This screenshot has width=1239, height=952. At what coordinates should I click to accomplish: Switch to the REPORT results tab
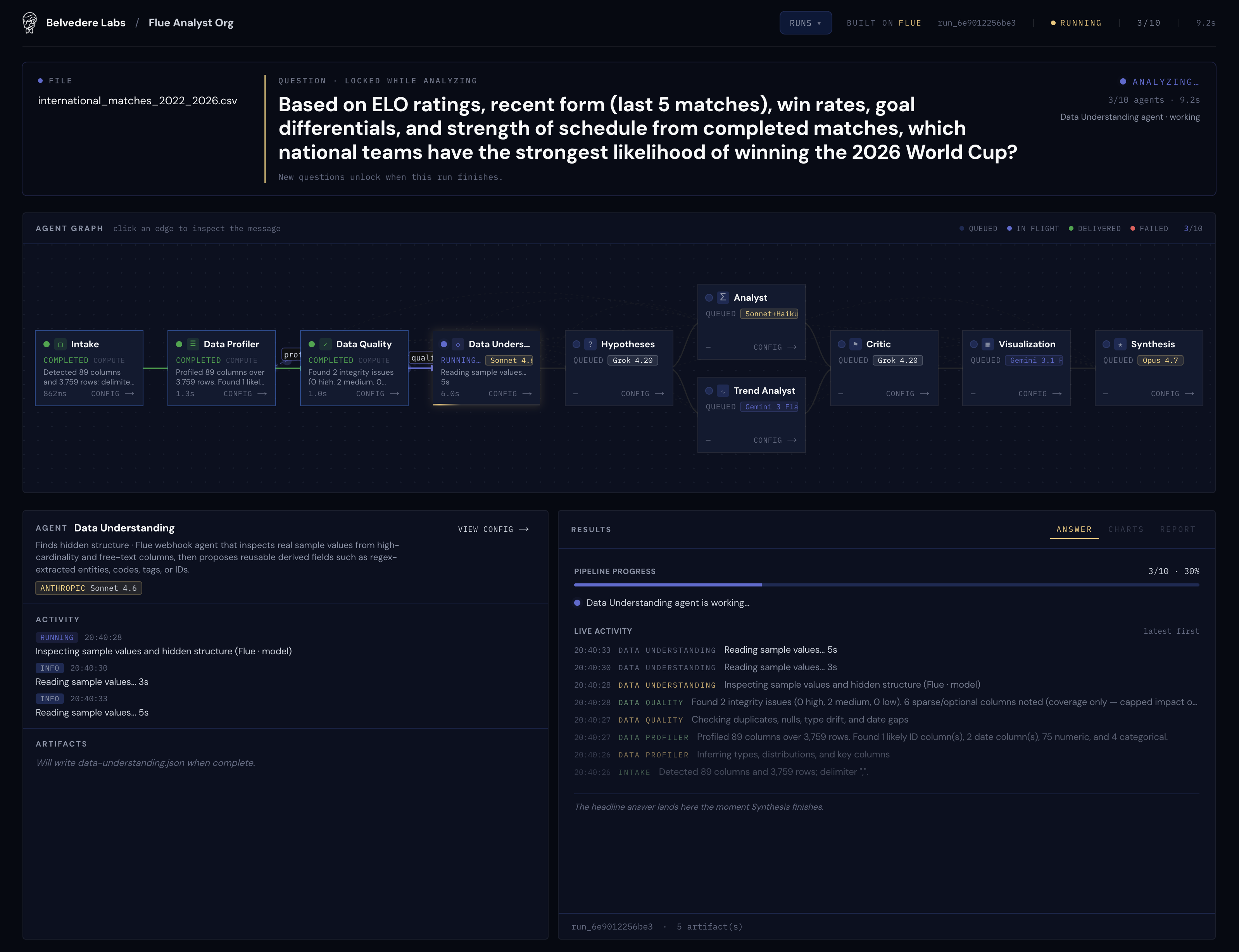point(1177,529)
